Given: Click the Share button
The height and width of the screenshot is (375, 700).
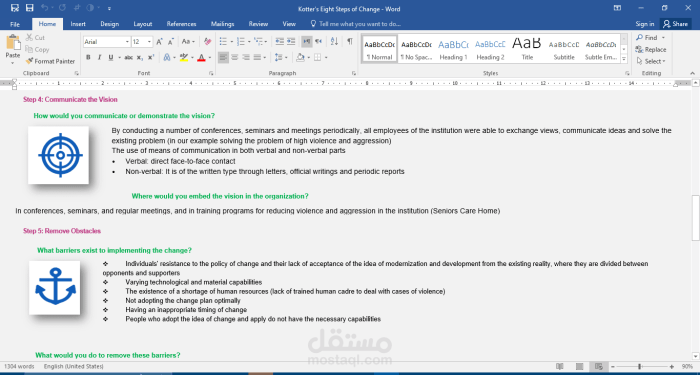Looking at the screenshot, I should tap(676, 24).
